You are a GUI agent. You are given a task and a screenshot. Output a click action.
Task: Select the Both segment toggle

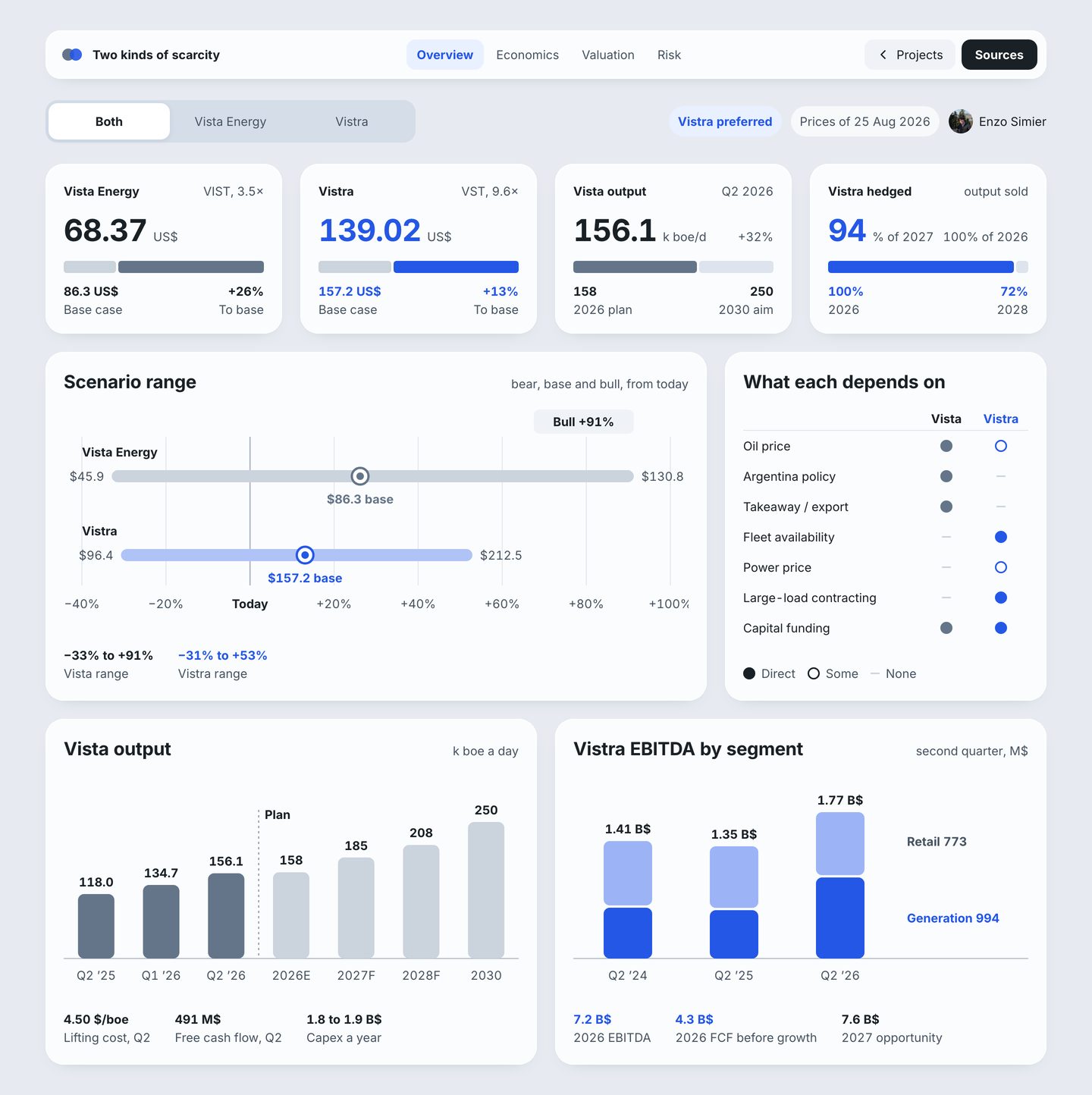click(109, 121)
